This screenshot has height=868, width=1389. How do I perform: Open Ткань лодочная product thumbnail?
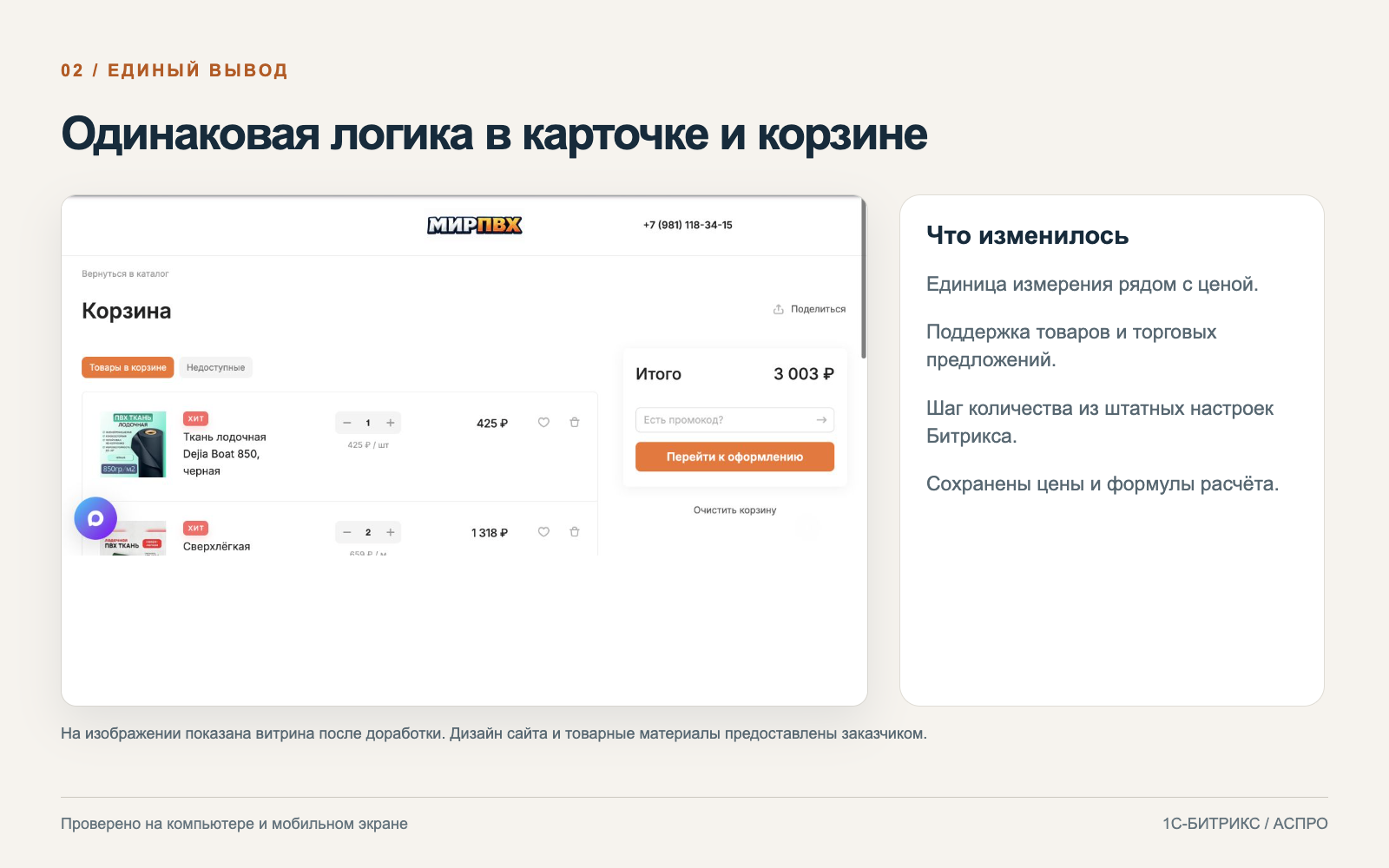click(x=133, y=444)
